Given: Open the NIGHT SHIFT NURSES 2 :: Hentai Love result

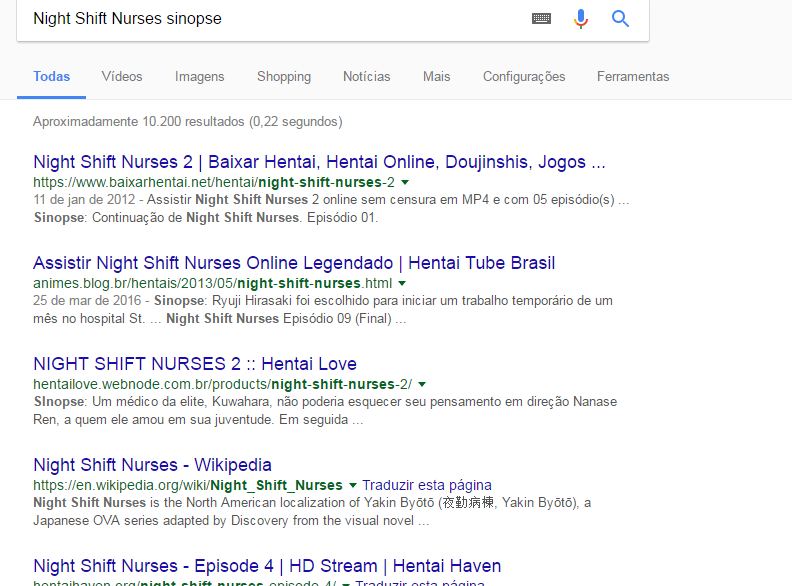Looking at the screenshot, I should coord(195,364).
